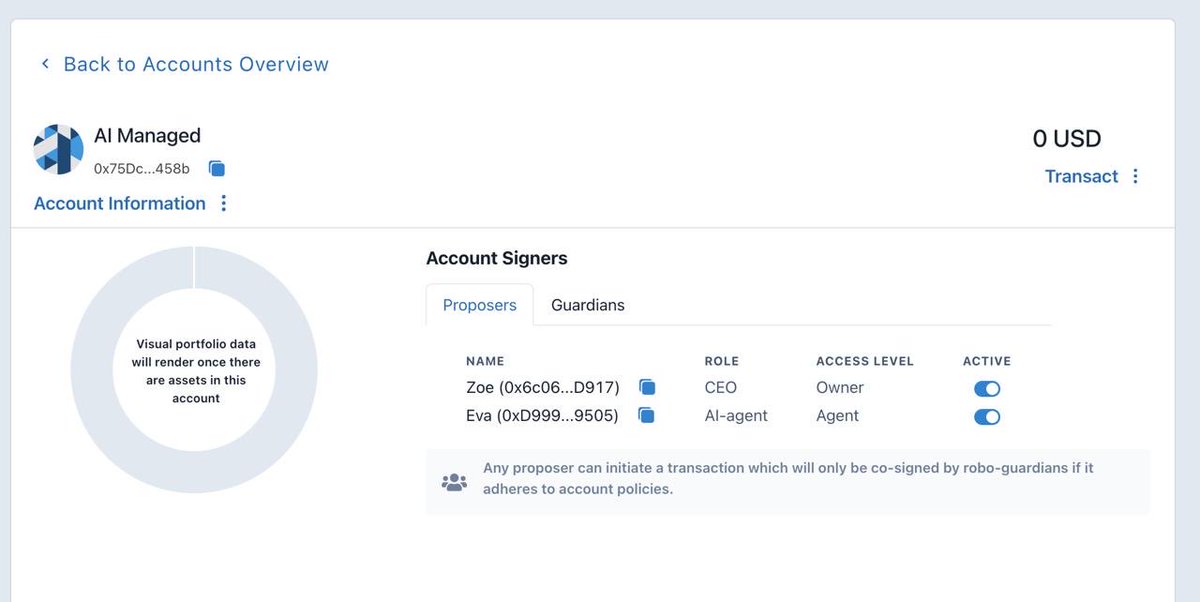Open the kebab menu next to Transact
Image resolution: width=1200 pixels, height=602 pixels.
pos(1135,176)
